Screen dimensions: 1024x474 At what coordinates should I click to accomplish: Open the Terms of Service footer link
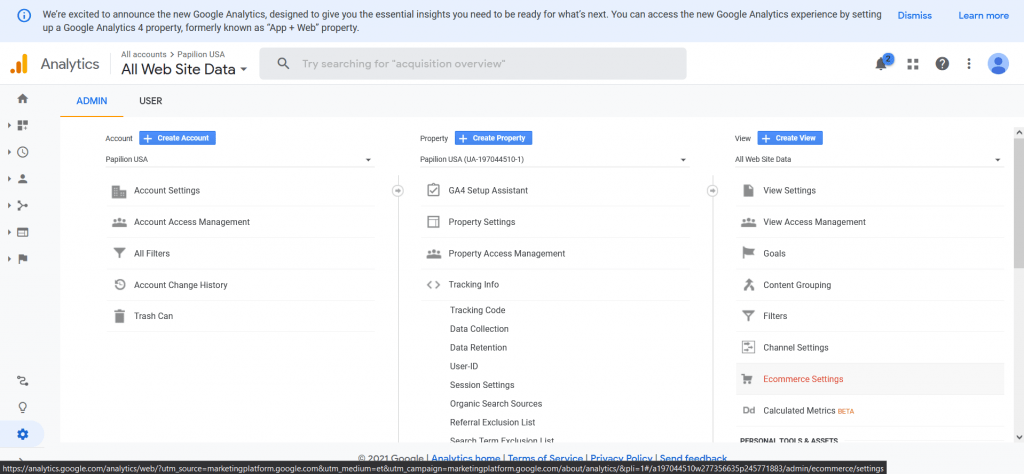545,458
